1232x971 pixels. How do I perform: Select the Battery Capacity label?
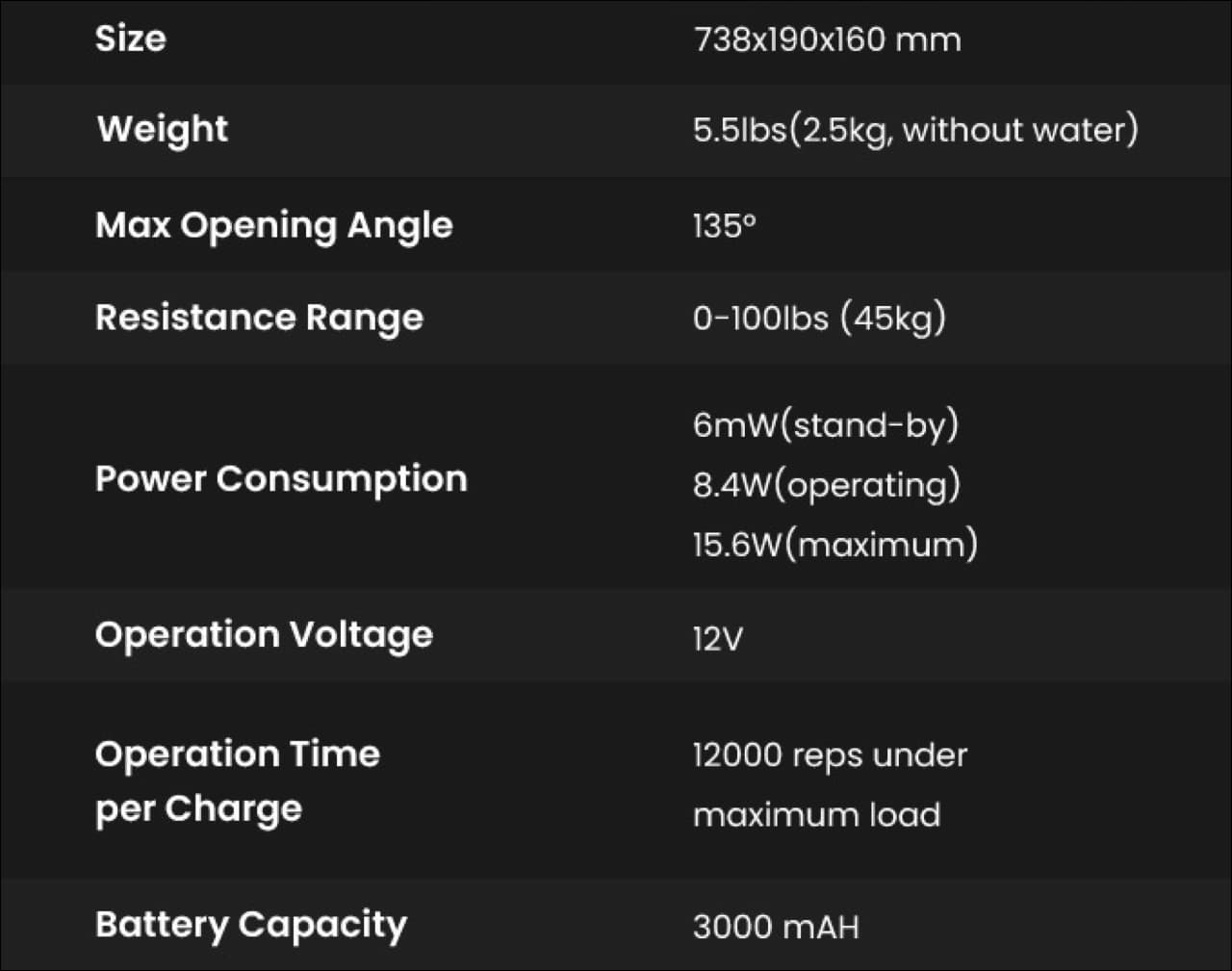[250, 924]
